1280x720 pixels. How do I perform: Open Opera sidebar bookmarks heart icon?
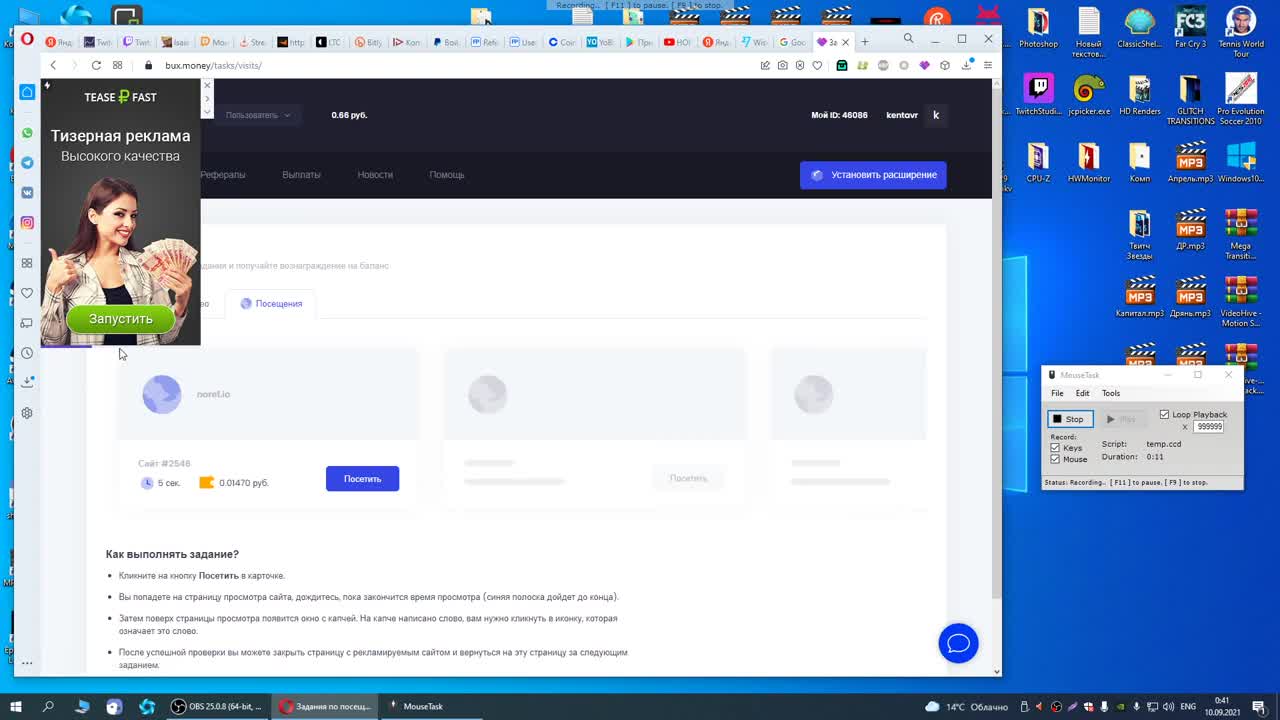point(27,293)
